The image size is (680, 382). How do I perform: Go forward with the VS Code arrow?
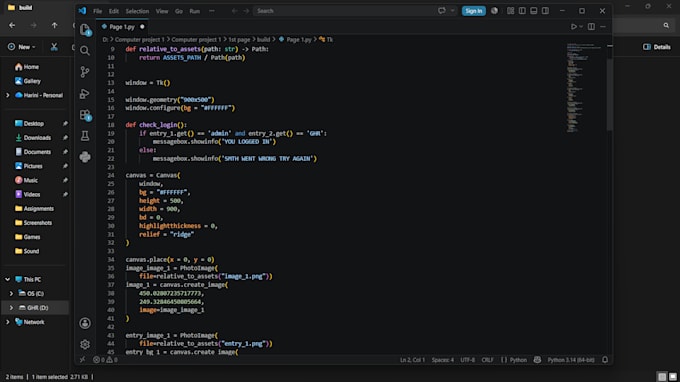coord(246,11)
